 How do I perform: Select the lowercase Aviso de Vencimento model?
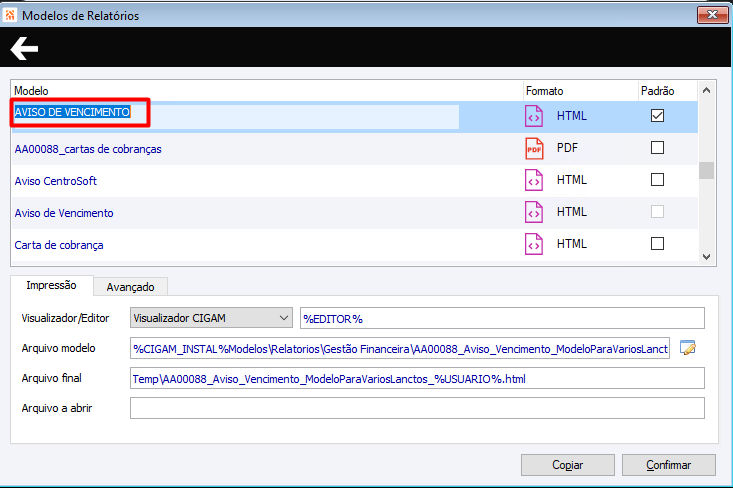pyautogui.click(x=64, y=213)
